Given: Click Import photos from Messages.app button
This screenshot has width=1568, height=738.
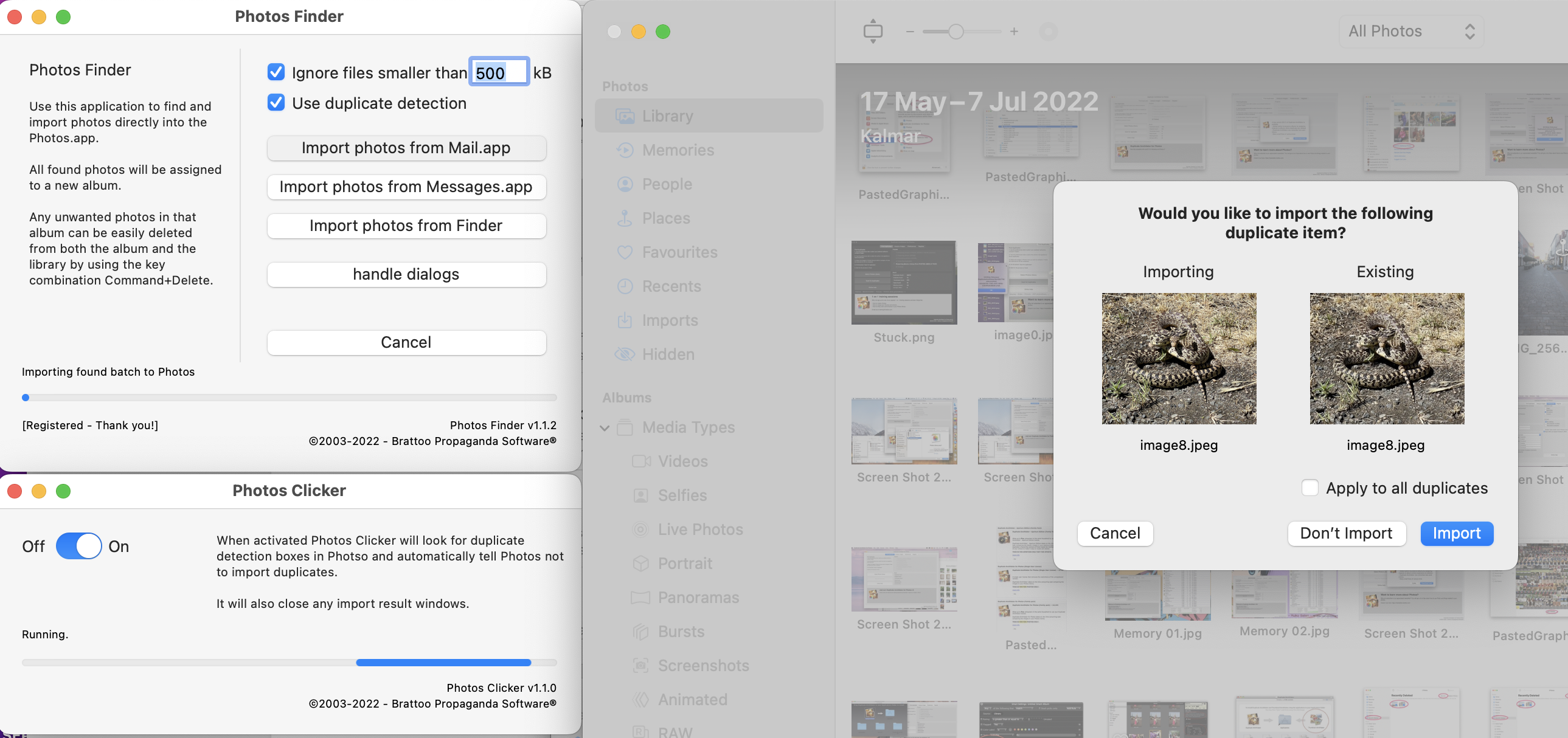Looking at the screenshot, I should (407, 187).
